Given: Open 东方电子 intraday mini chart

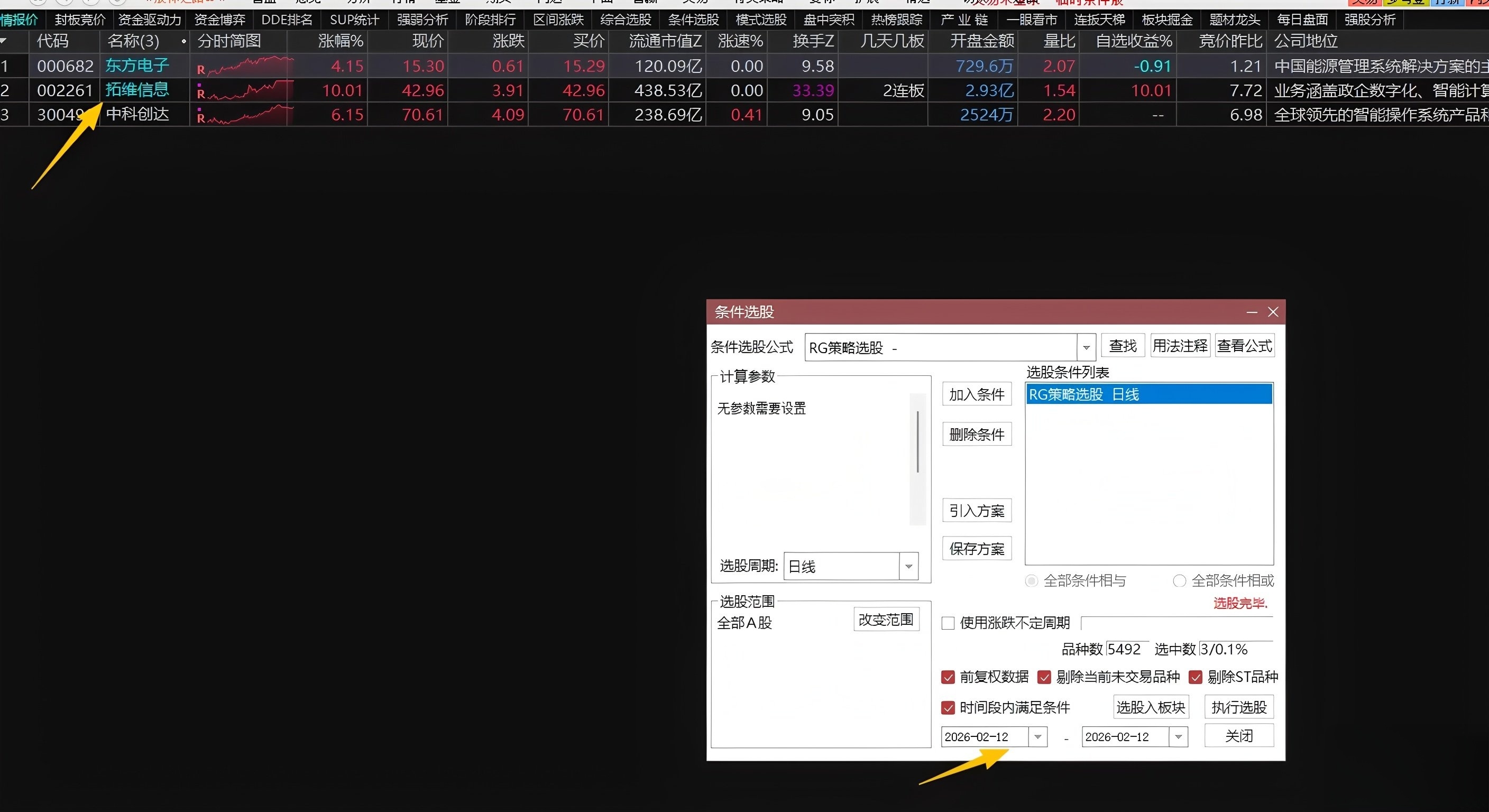Looking at the screenshot, I should (x=249, y=66).
